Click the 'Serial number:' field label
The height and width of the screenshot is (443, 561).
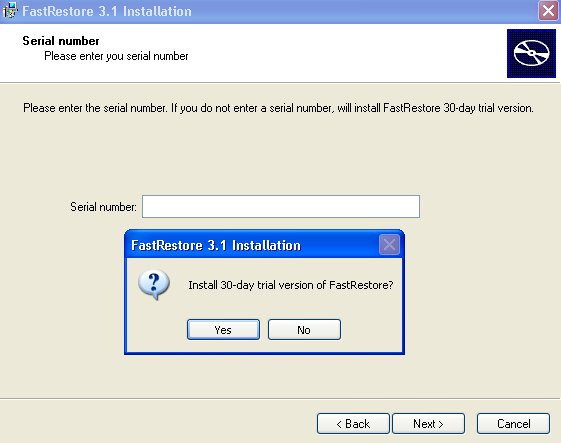pos(103,207)
